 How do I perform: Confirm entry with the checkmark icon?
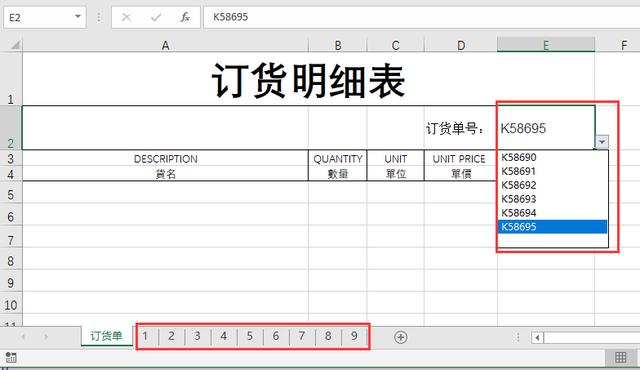156,17
